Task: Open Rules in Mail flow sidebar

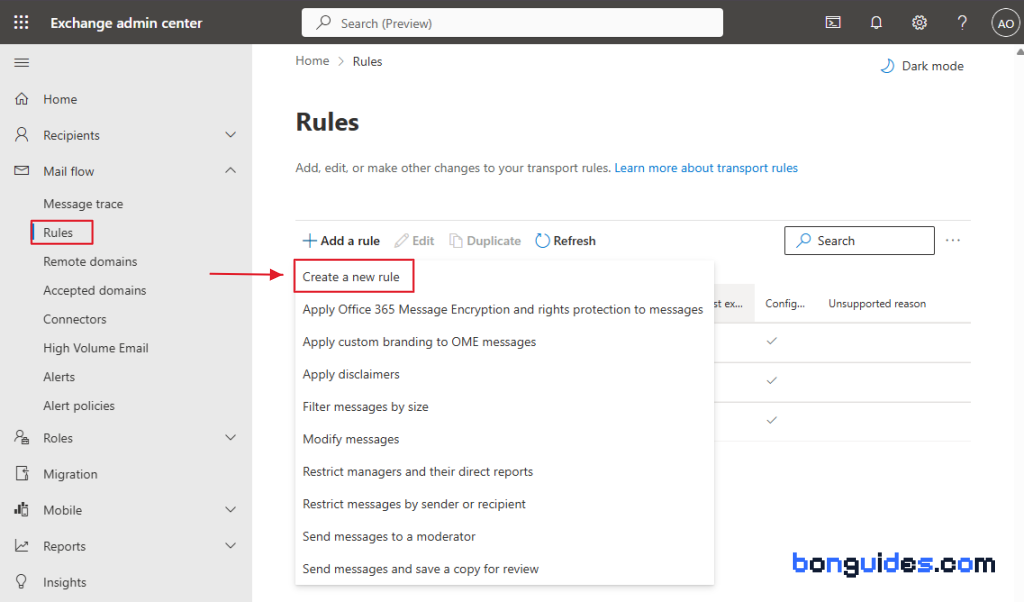Action: (x=58, y=232)
